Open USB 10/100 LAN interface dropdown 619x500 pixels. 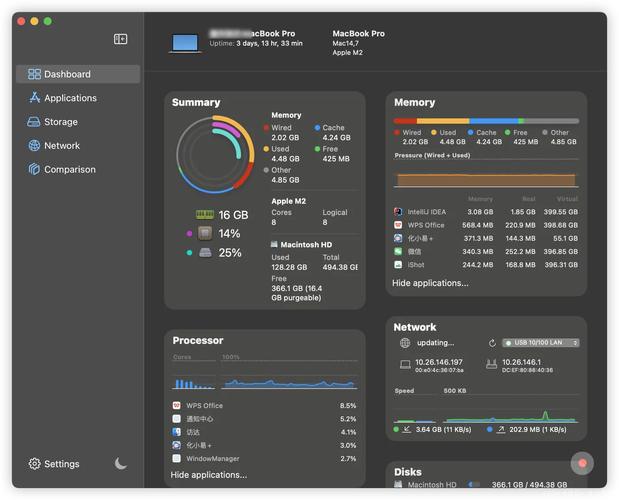[541, 343]
